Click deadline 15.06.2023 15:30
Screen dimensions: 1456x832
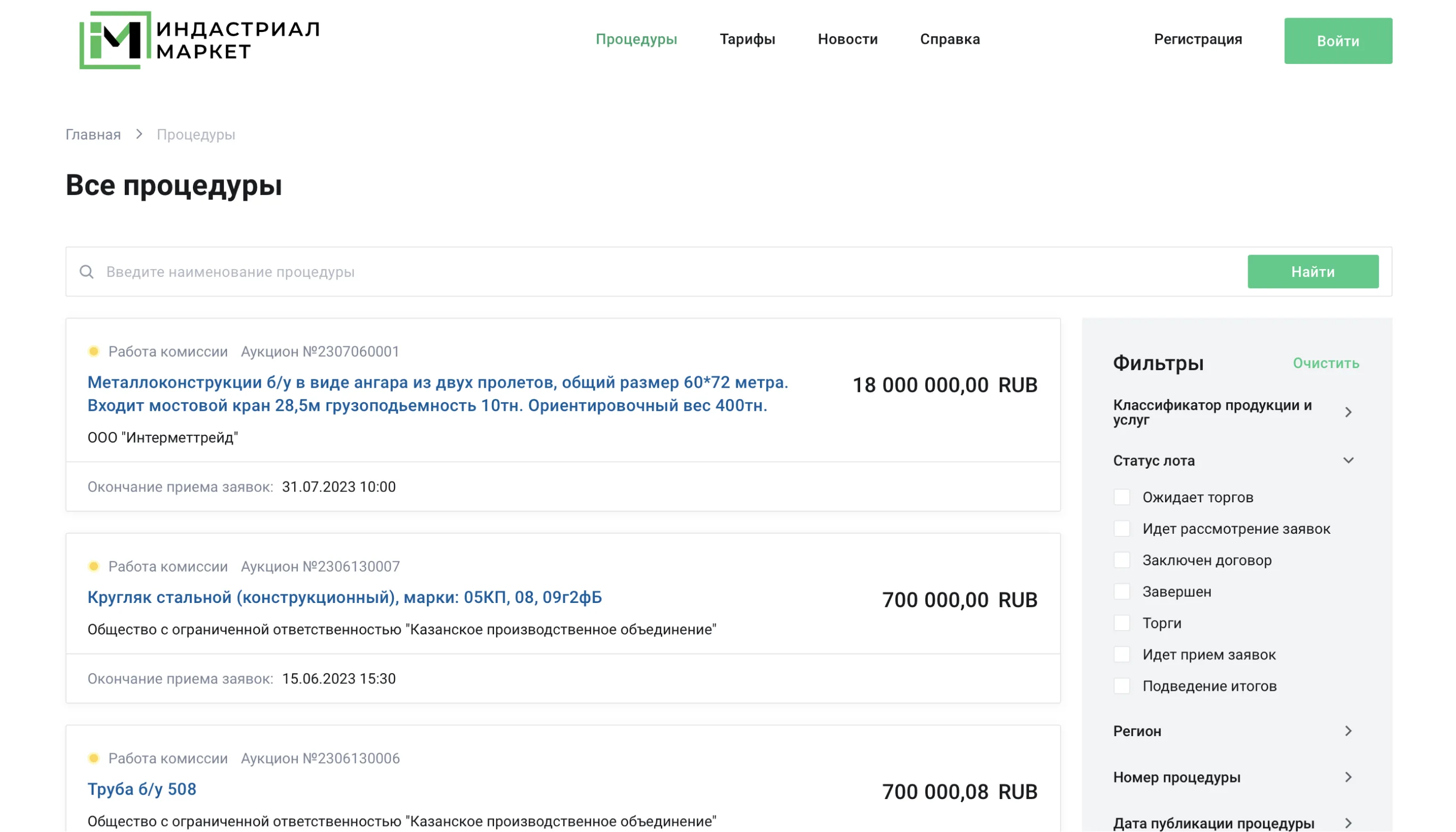tap(339, 679)
